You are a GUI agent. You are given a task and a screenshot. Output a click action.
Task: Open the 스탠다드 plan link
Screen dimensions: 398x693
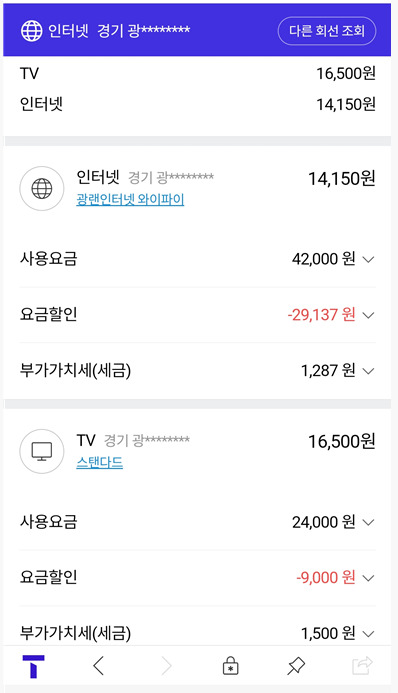click(x=99, y=462)
